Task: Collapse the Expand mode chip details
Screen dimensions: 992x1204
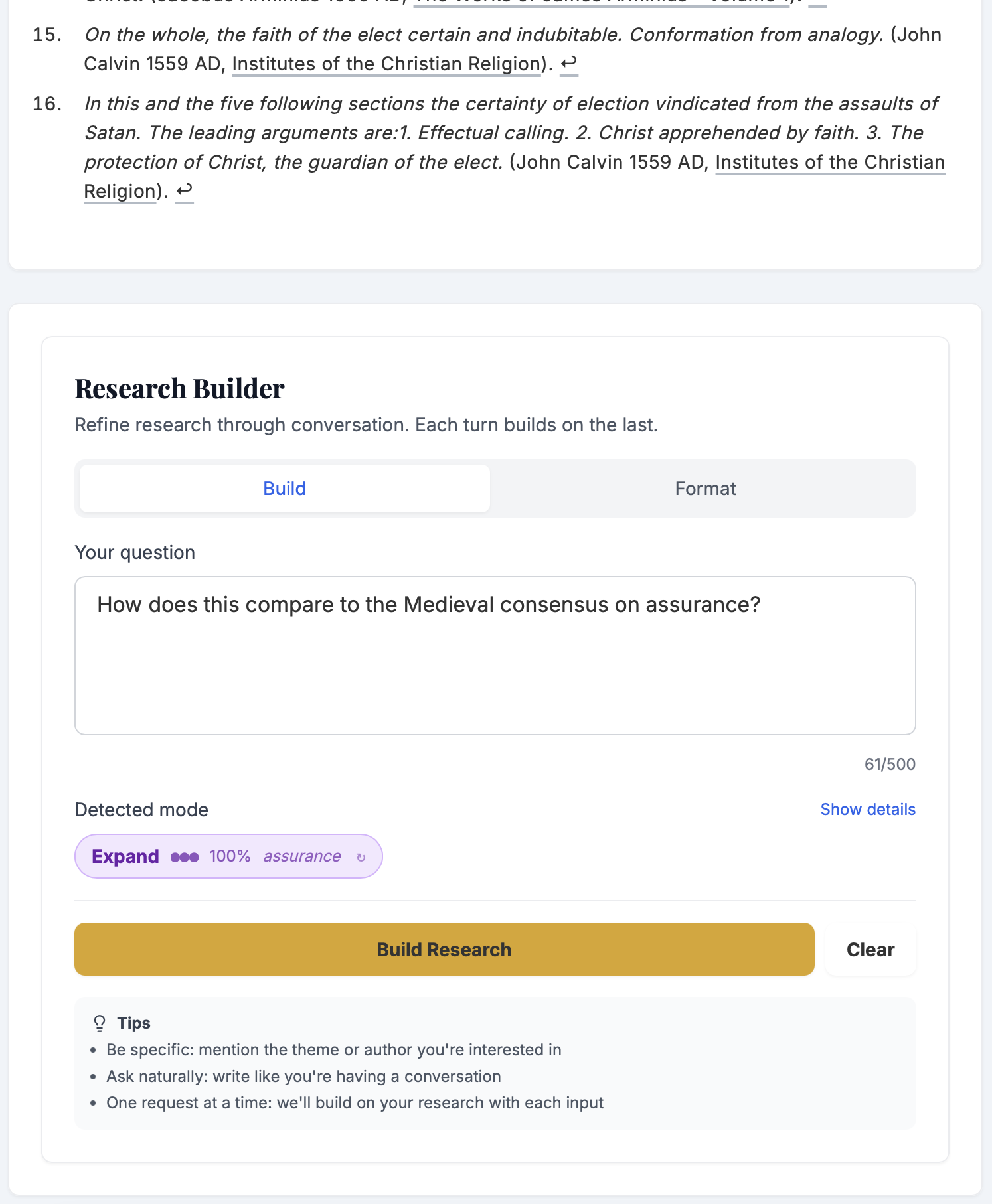Action: pyautogui.click(x=228, y=856)
